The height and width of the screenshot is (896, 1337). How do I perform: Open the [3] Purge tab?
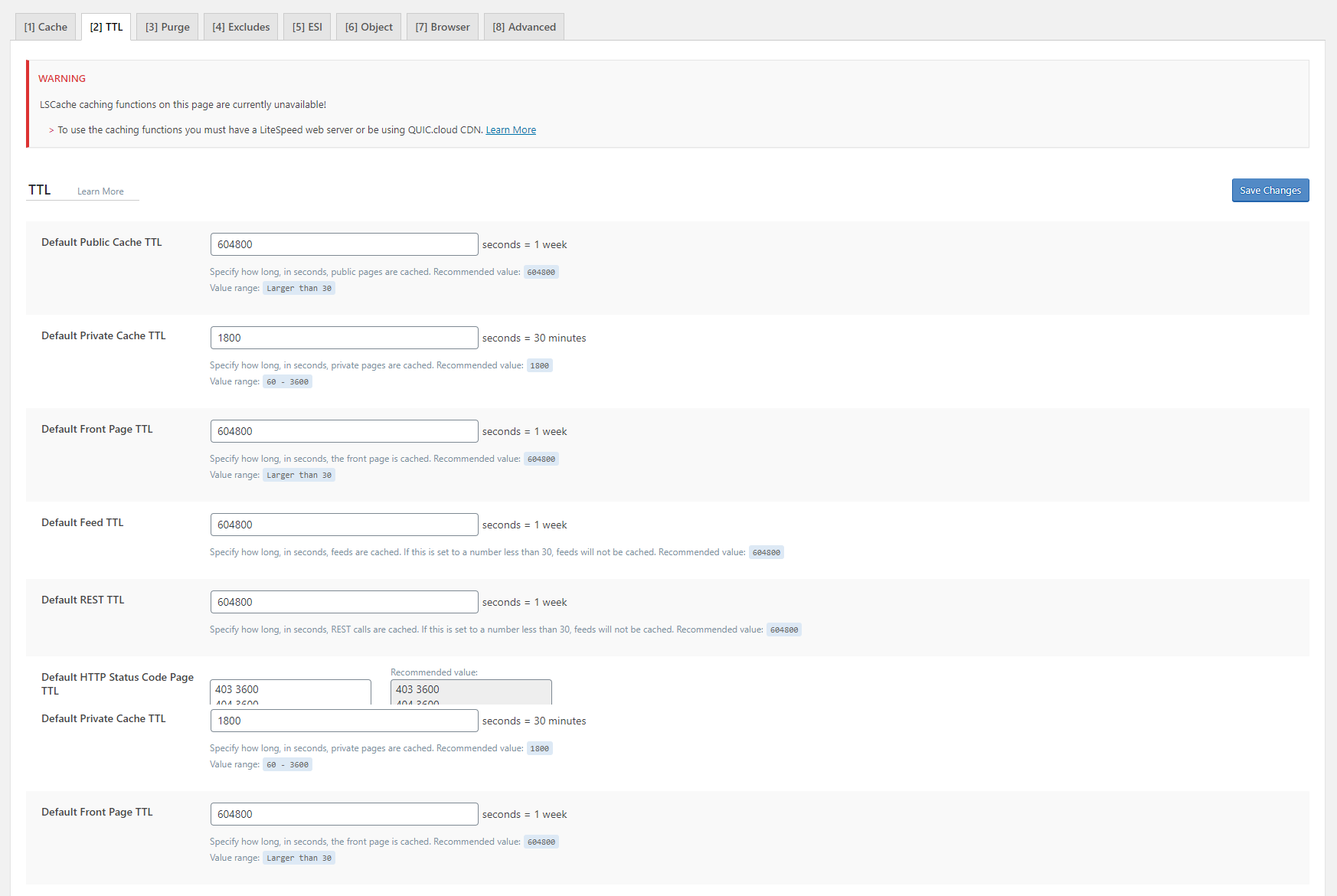pos(168,27)
